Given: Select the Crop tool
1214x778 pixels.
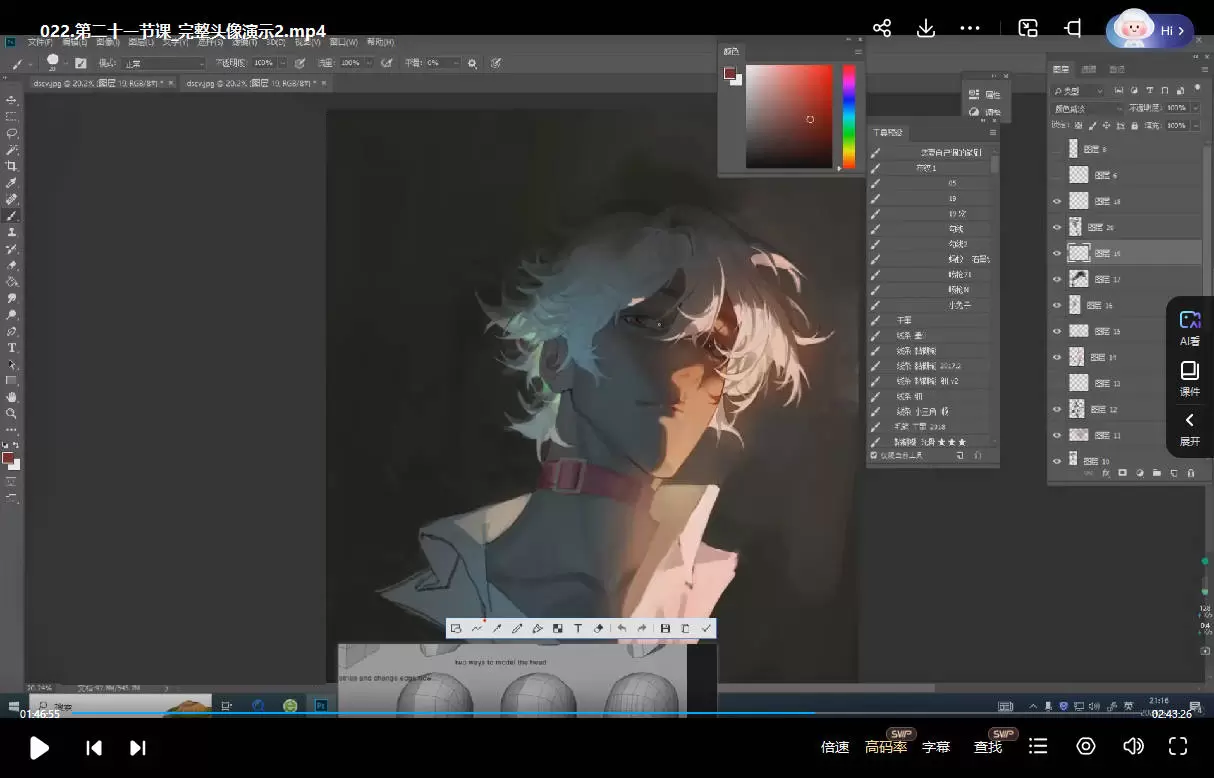Looking at the screenshot, I should [x=12, y=166].
